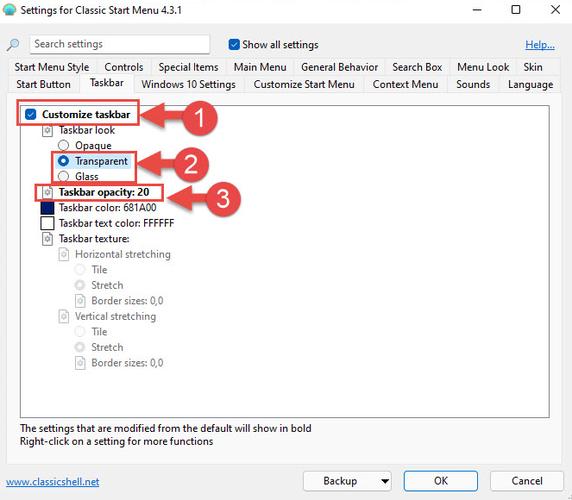
Task: Switch to the Skin tab
Action: tap(533, 67)
